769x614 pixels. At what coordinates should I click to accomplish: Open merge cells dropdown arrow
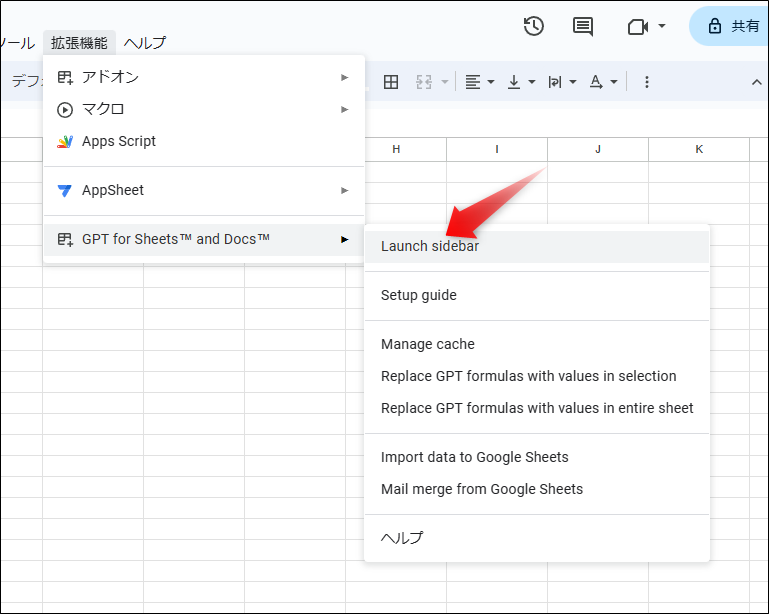[x=444, y=82]
